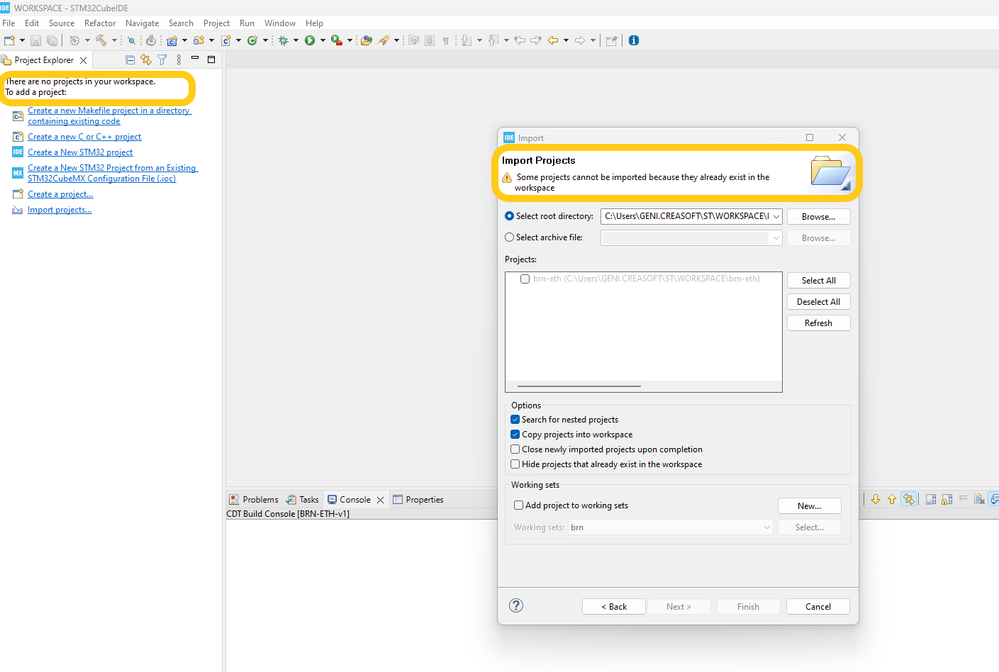This screenshot has height=672, width=999.
Task: Click the green Run icon
Action: point(310,40)
